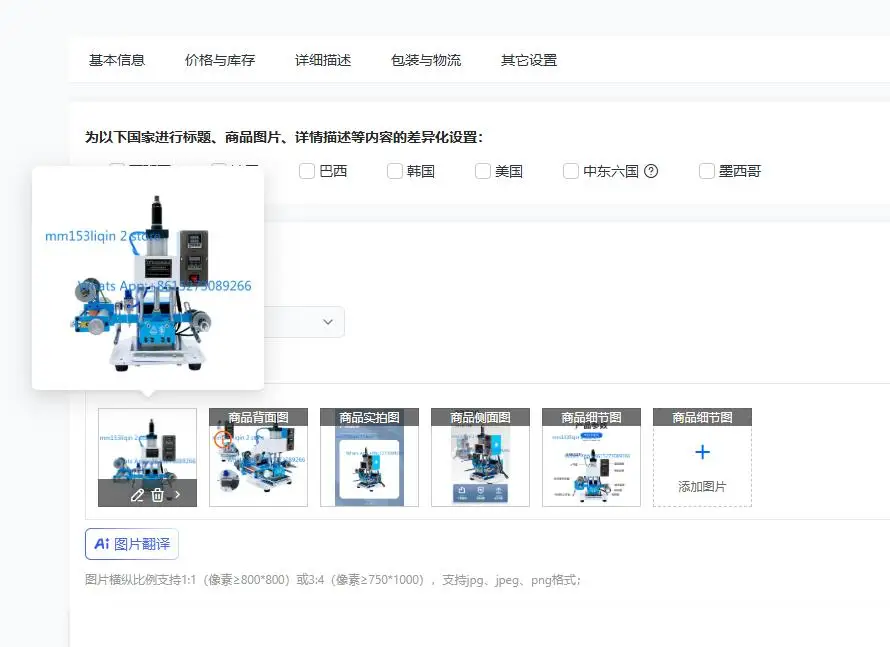Click the edit pencil icon on first thumbnail
This screenshot has height=647, width=890.
(137, 495)
